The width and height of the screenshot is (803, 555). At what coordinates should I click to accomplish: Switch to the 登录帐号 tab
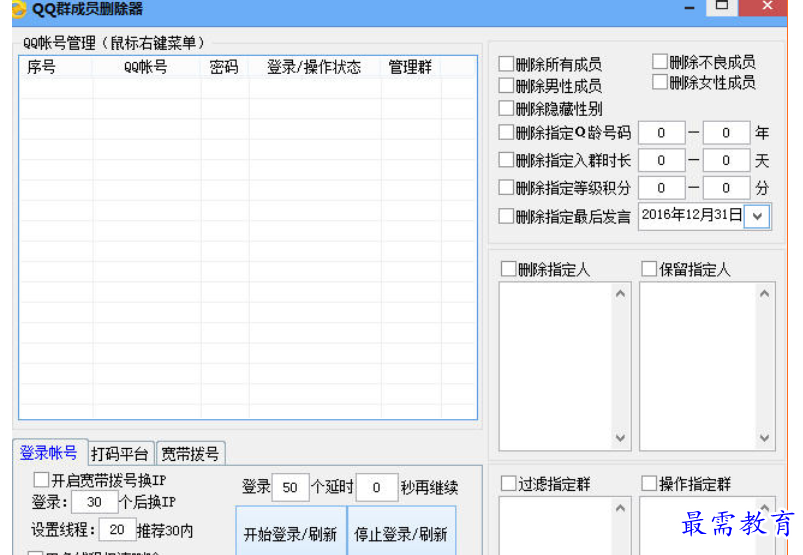click(x=49, y=453)
